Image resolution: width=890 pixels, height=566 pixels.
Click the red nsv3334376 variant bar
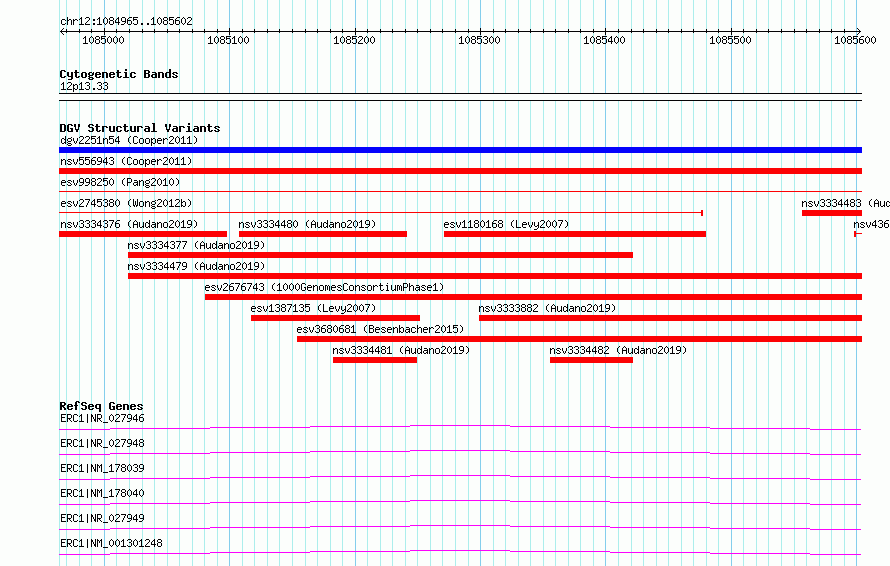click(x=143, y=234)
